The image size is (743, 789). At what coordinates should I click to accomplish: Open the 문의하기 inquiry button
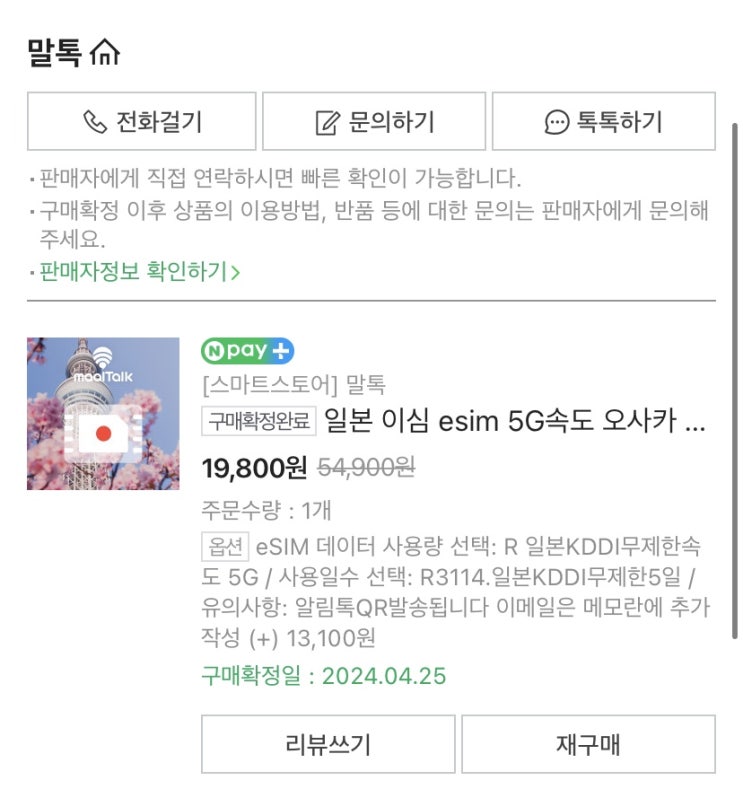pos(374,121)
